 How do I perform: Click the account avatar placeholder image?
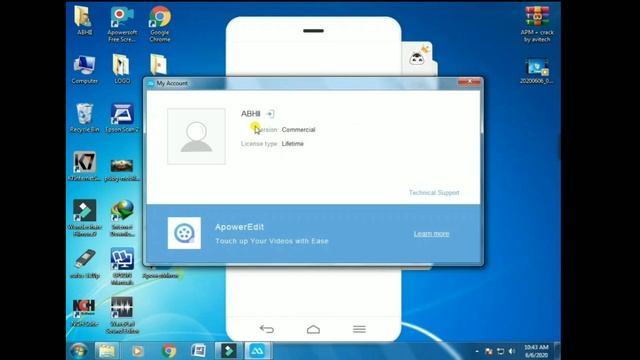(196, 136)
